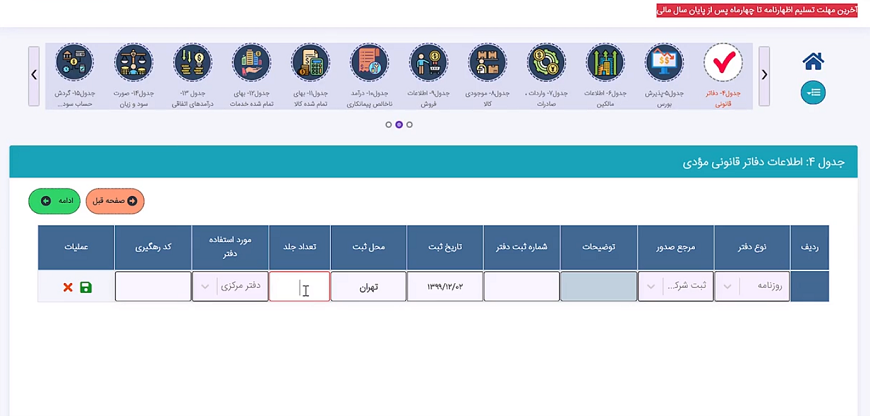
Task: Open the جدول۹ اطلاعات فروش icon
Action: click(x=429, y=63)
